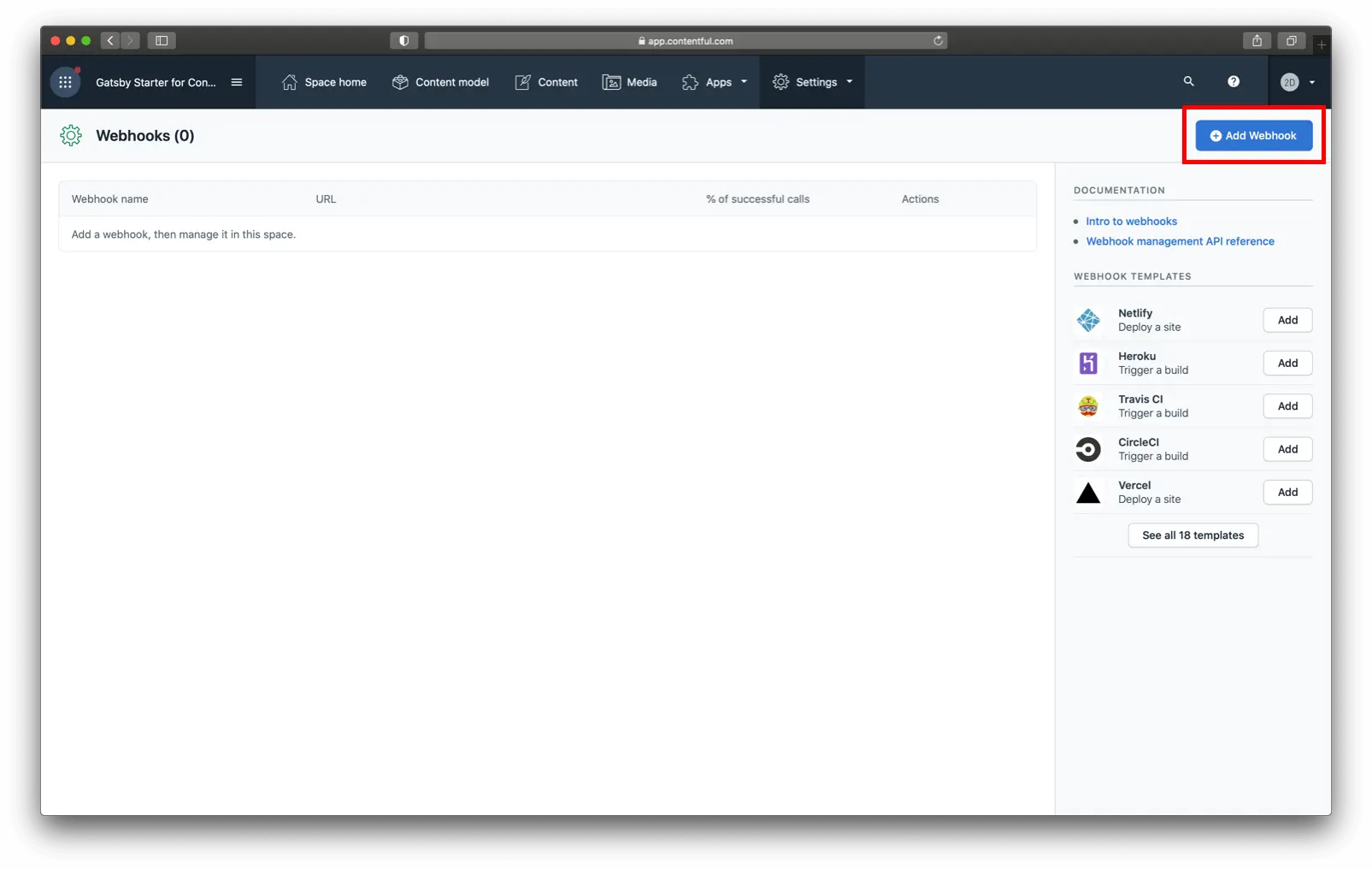Open the user avatar account dropdown
Viewport: 1372px width, 869px height.
1298,82
